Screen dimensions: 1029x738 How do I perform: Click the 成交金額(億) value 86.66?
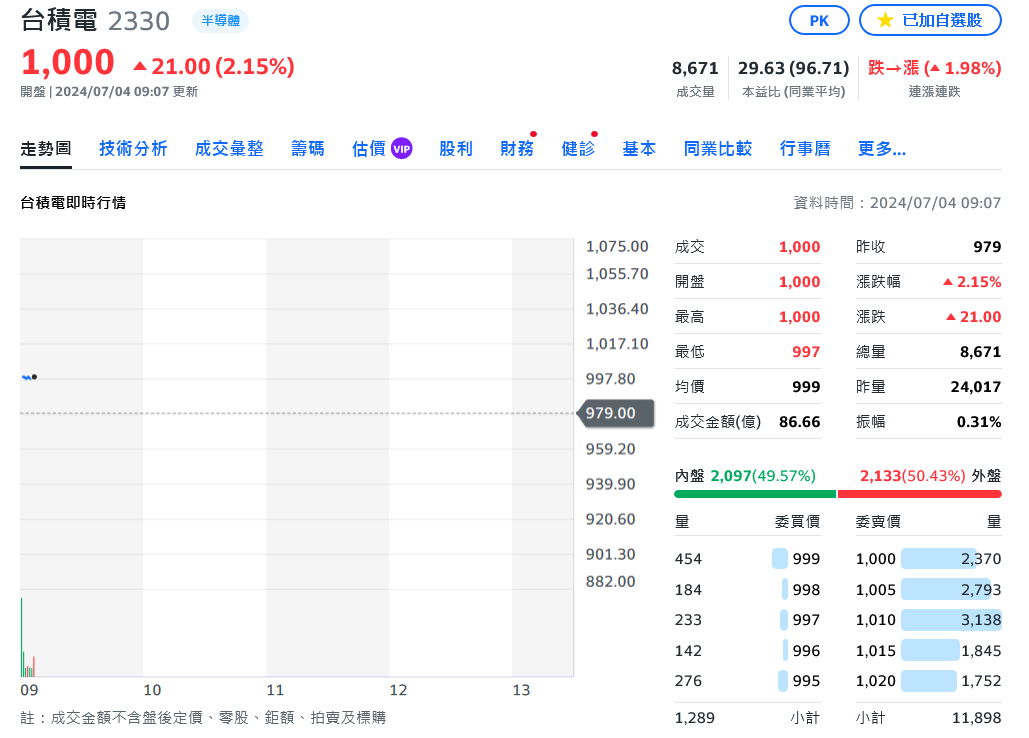(x=799, y=422)
